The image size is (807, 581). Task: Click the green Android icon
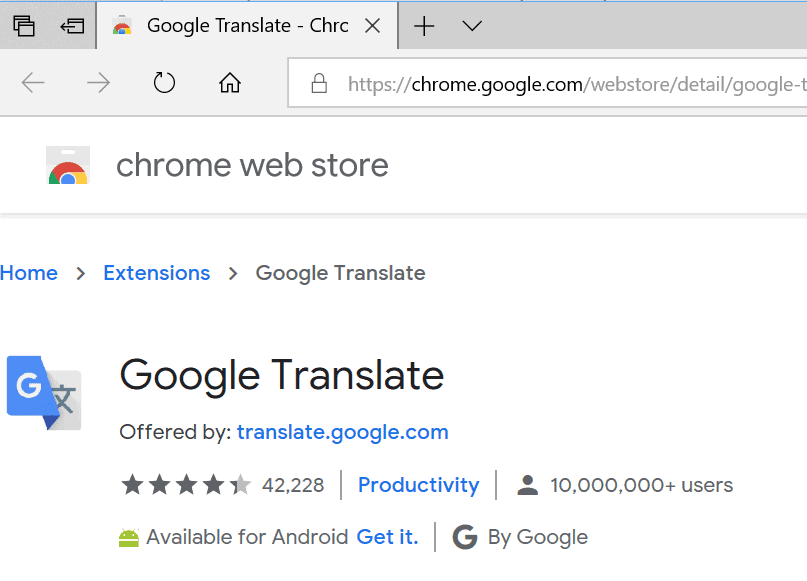[x=129, y=537]
